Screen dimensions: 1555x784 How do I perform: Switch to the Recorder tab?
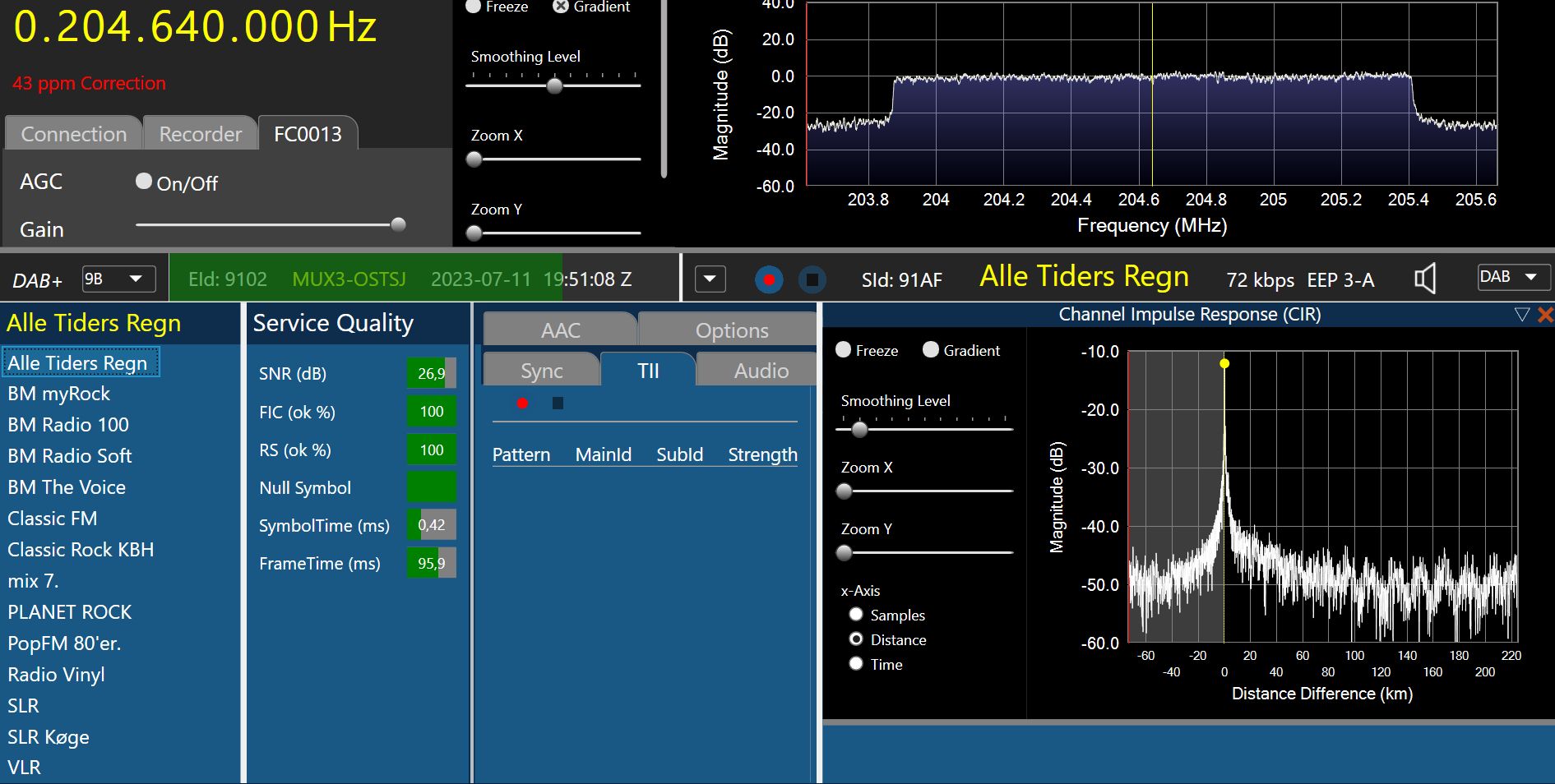point(200,134)
